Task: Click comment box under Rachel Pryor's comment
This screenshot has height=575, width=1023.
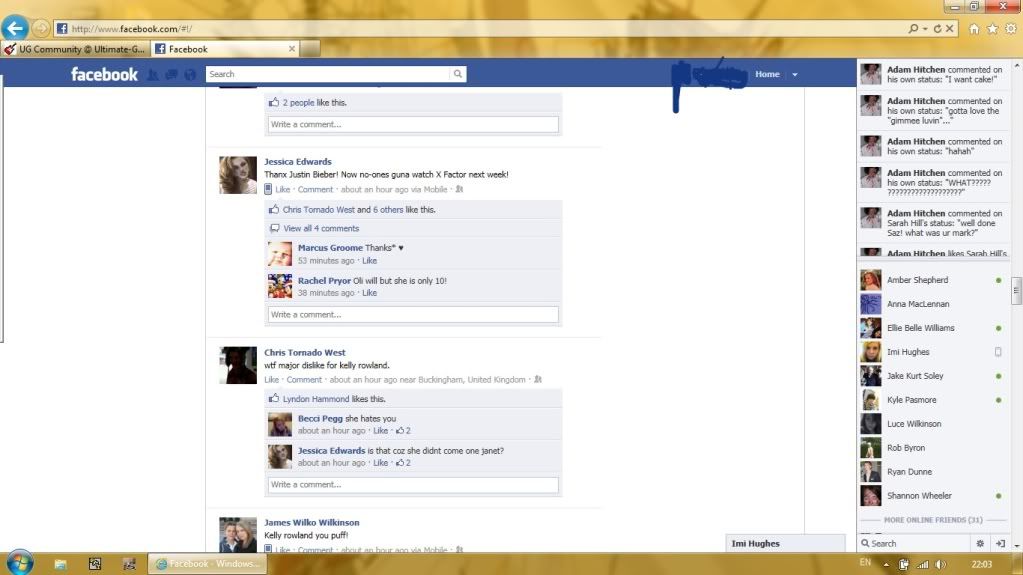Action: (x=413, y=315)
